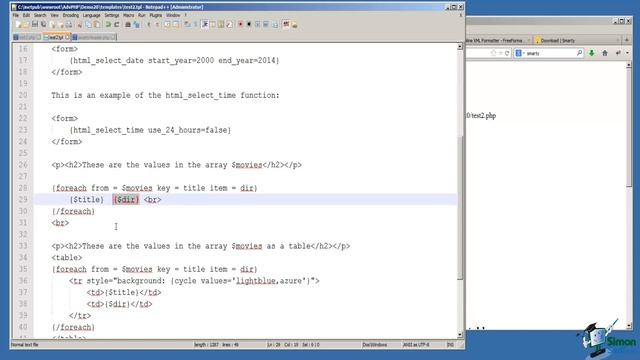Open the Replace dialog toolbar icon
The width and height of the screenshot is (640, 360).
(136, 24)
